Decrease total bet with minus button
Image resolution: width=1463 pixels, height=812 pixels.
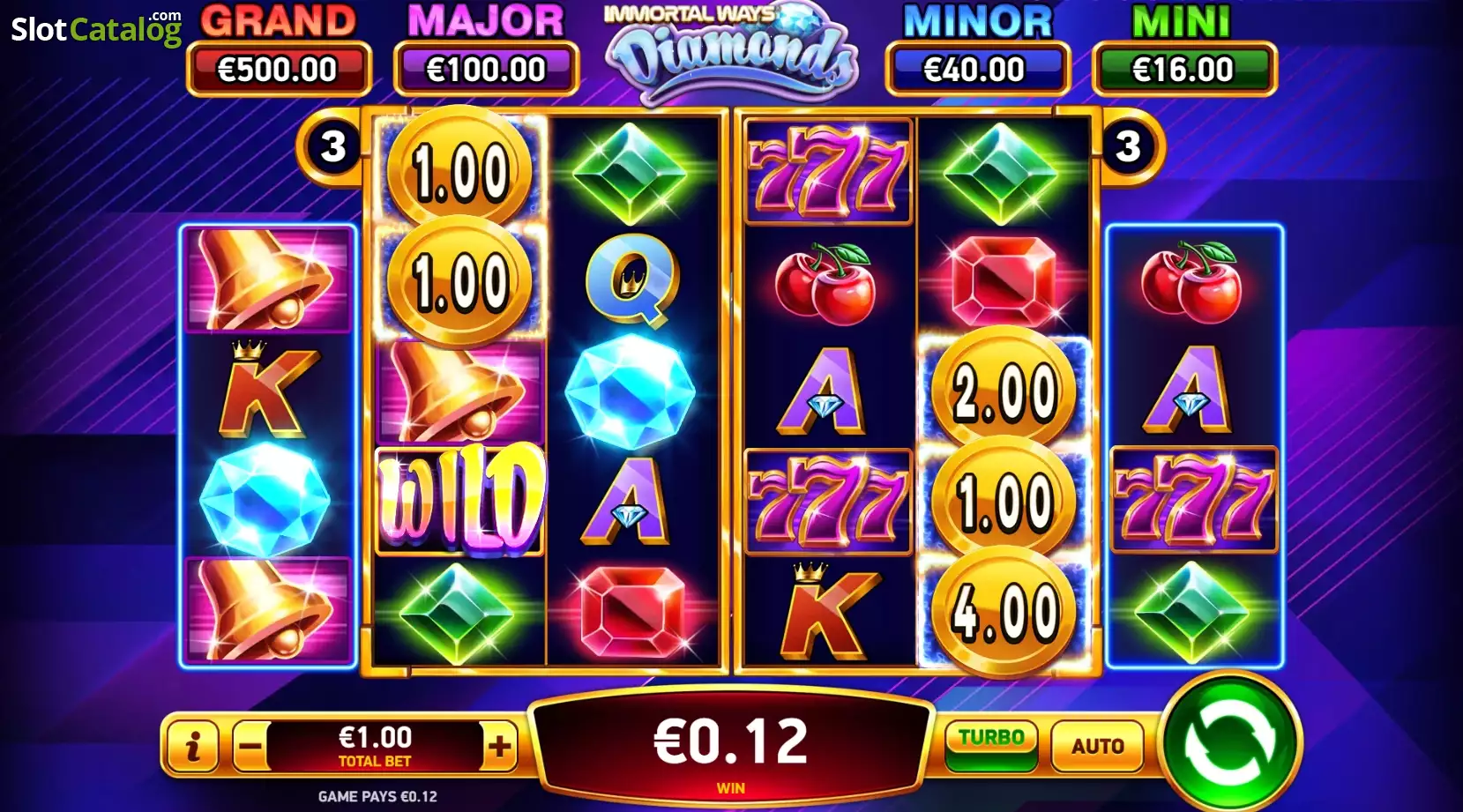(250, 747)
